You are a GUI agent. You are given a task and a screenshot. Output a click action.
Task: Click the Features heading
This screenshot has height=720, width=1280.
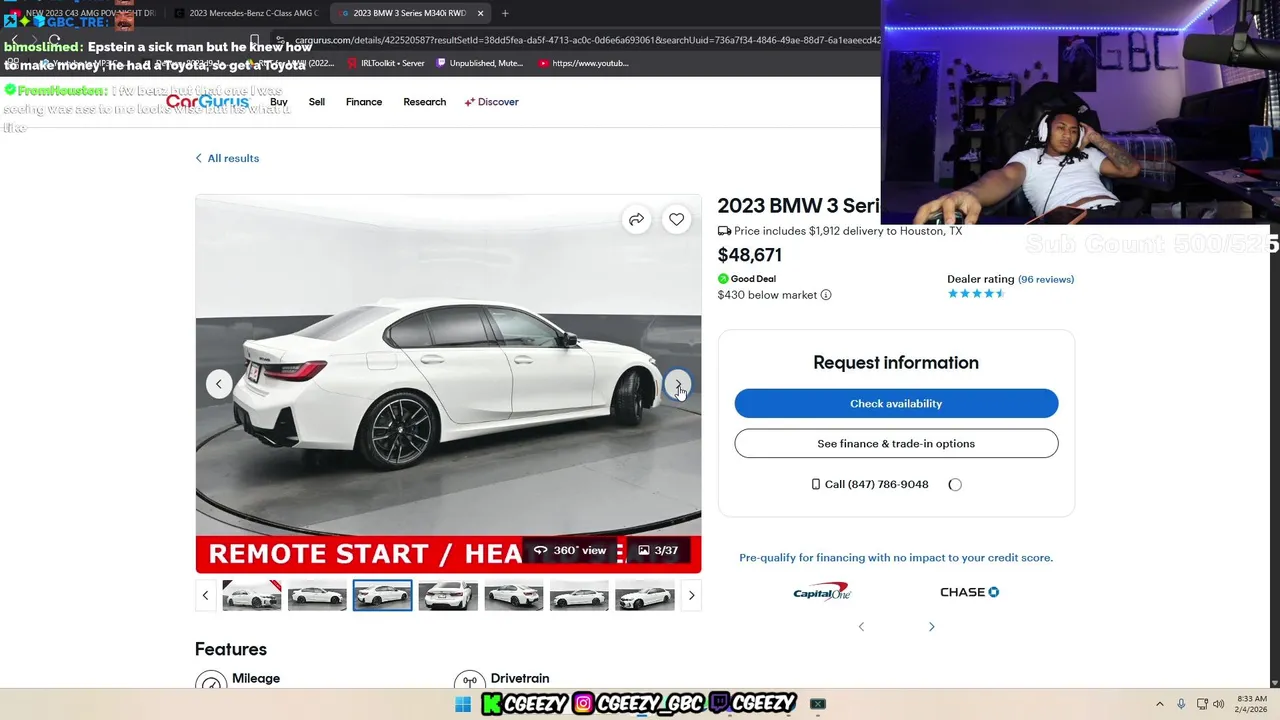(x=231, y=650)
